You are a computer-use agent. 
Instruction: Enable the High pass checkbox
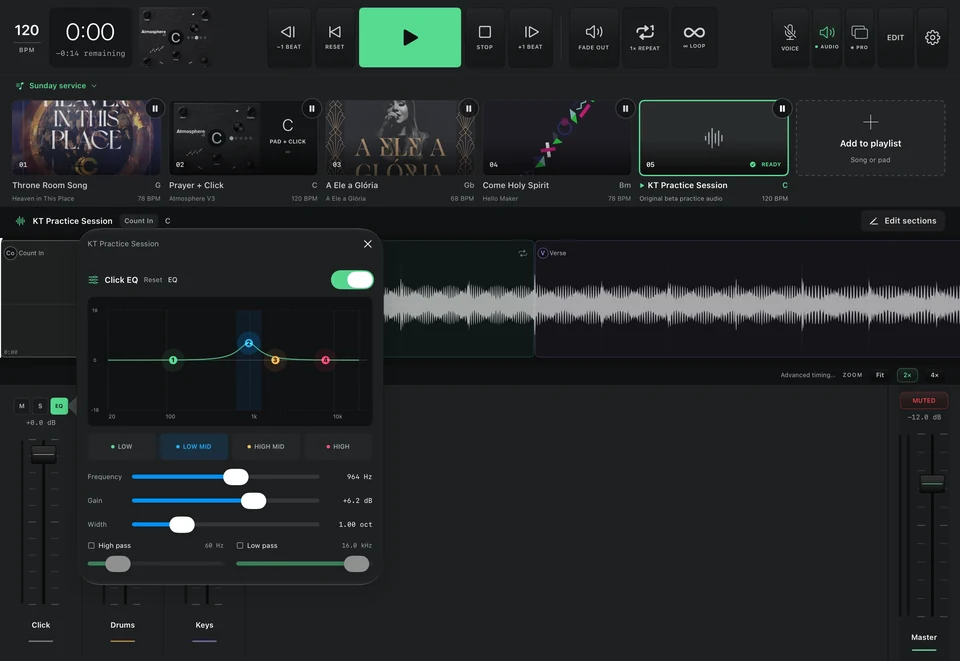(x=91, y=545)
